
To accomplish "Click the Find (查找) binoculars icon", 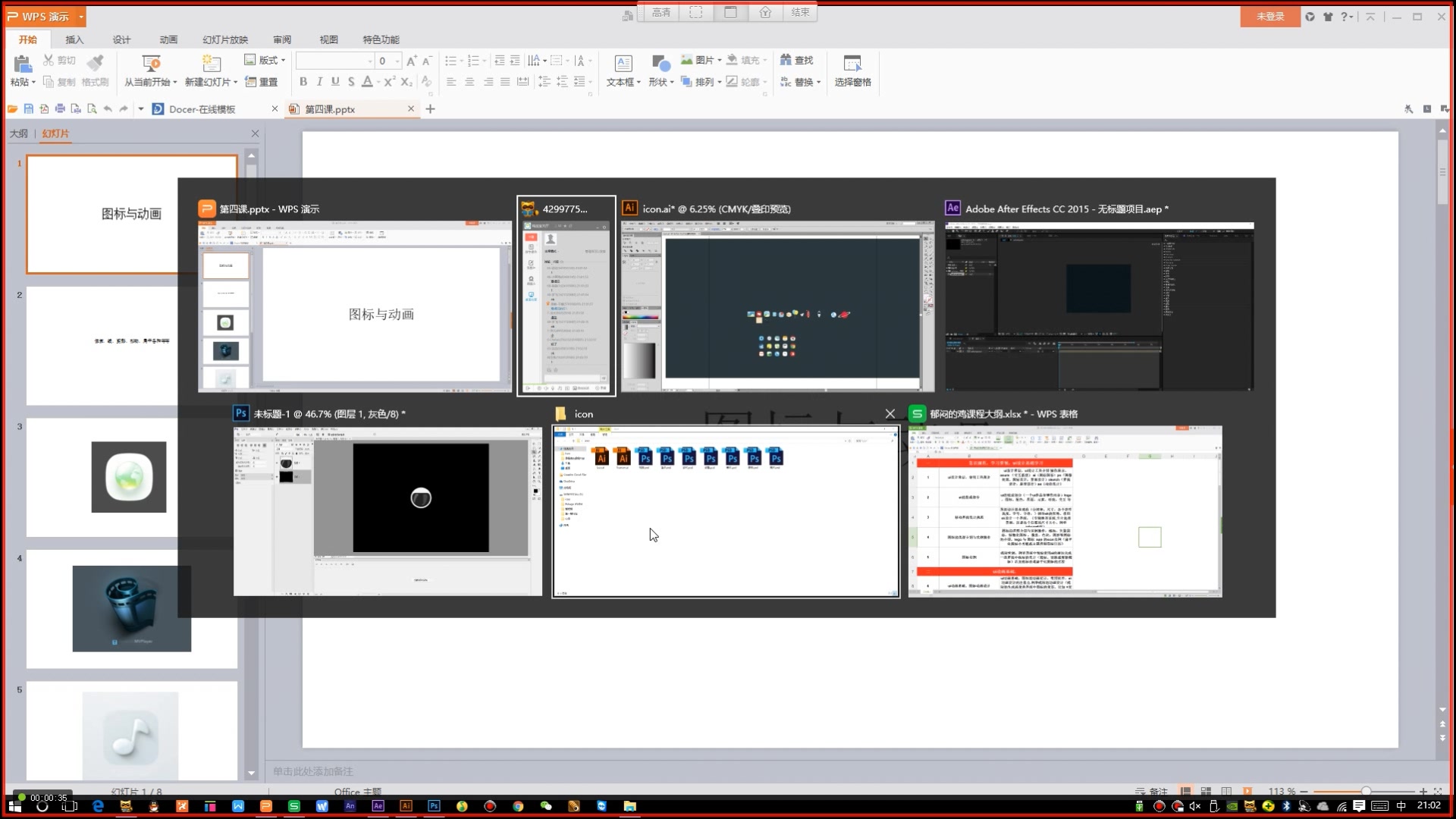I will point(786,60).
